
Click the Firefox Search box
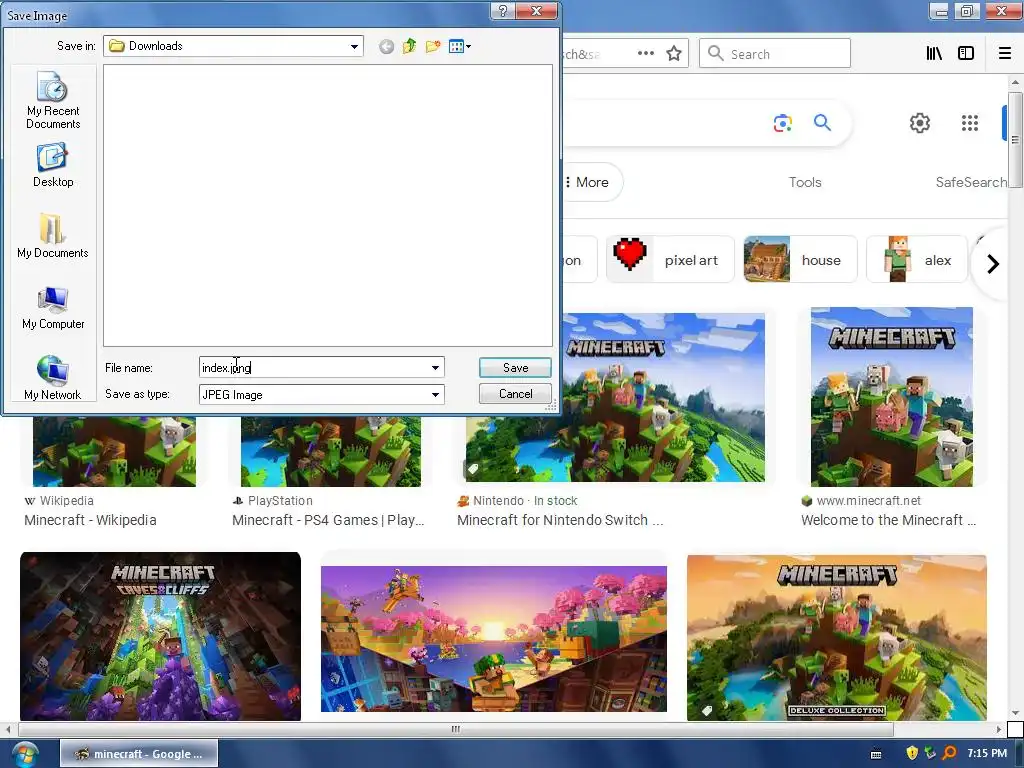coord(775,54)
